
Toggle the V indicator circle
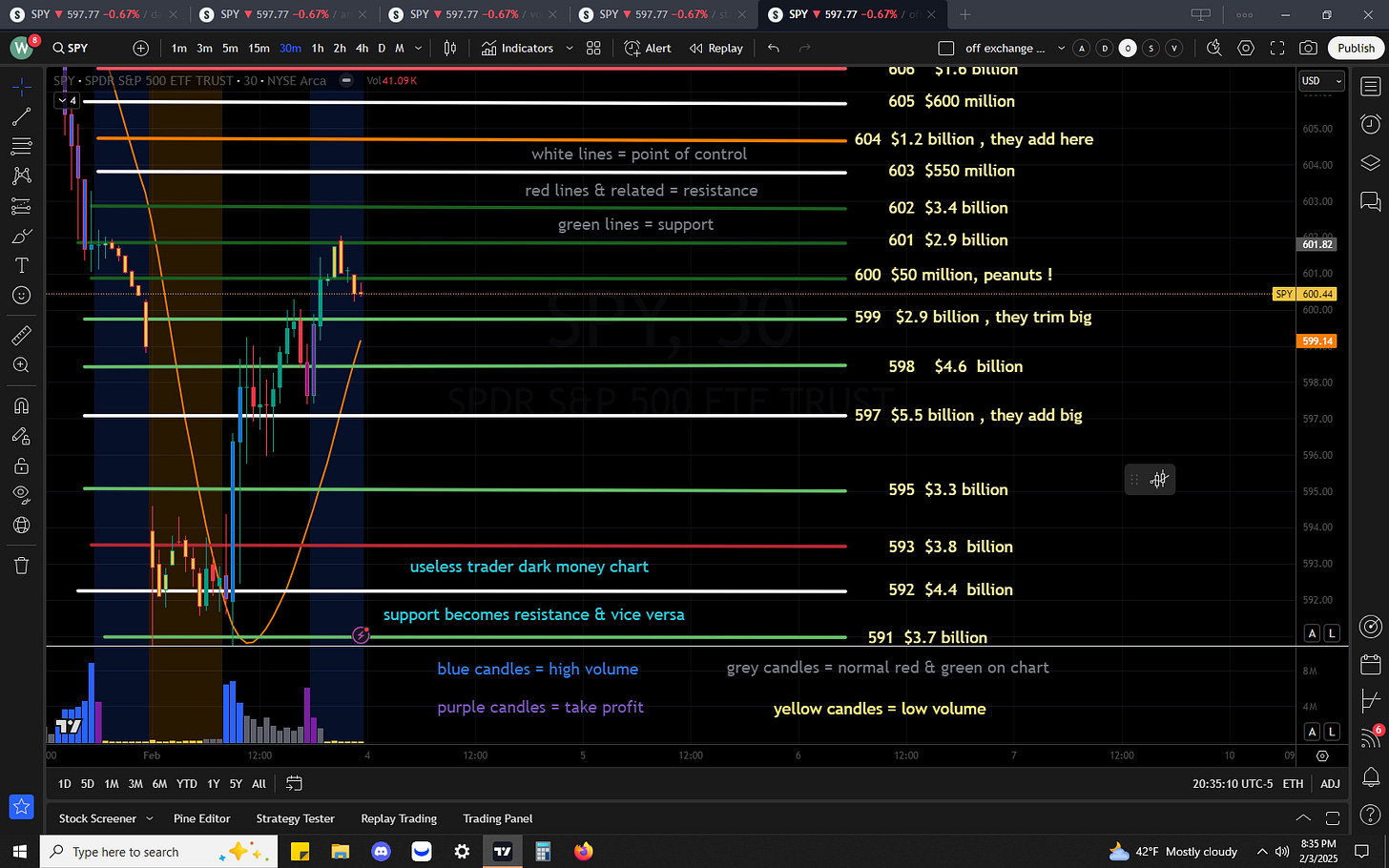click(x=1174, y=48)
